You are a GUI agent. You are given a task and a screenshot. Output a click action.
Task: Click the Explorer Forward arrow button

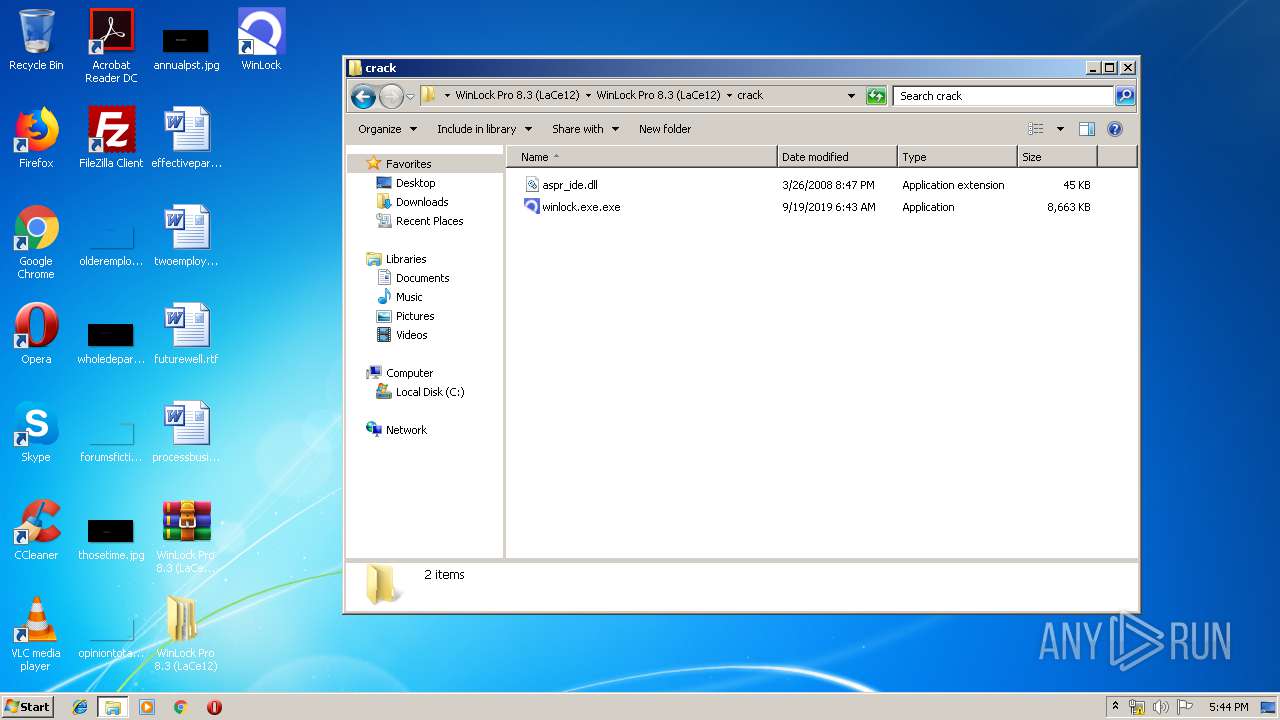(391, 96)
